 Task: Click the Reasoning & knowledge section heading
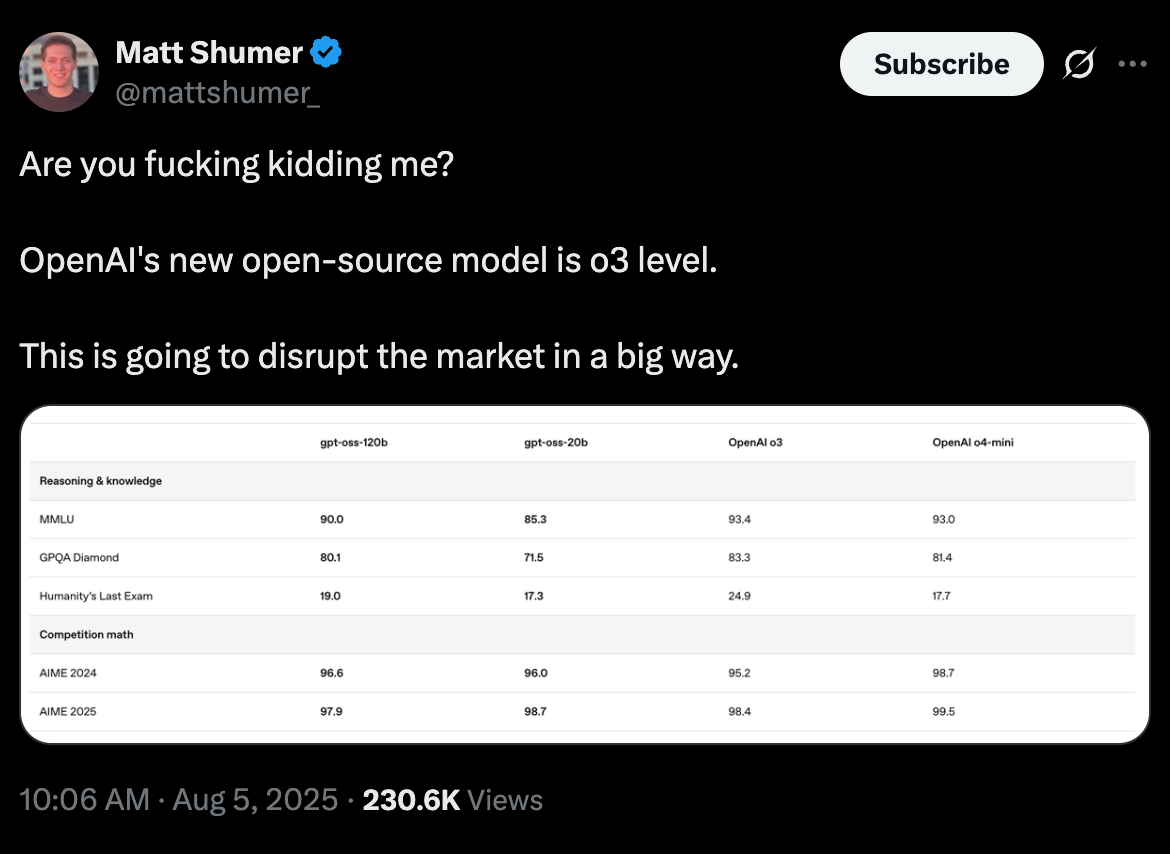coord(100,481)
